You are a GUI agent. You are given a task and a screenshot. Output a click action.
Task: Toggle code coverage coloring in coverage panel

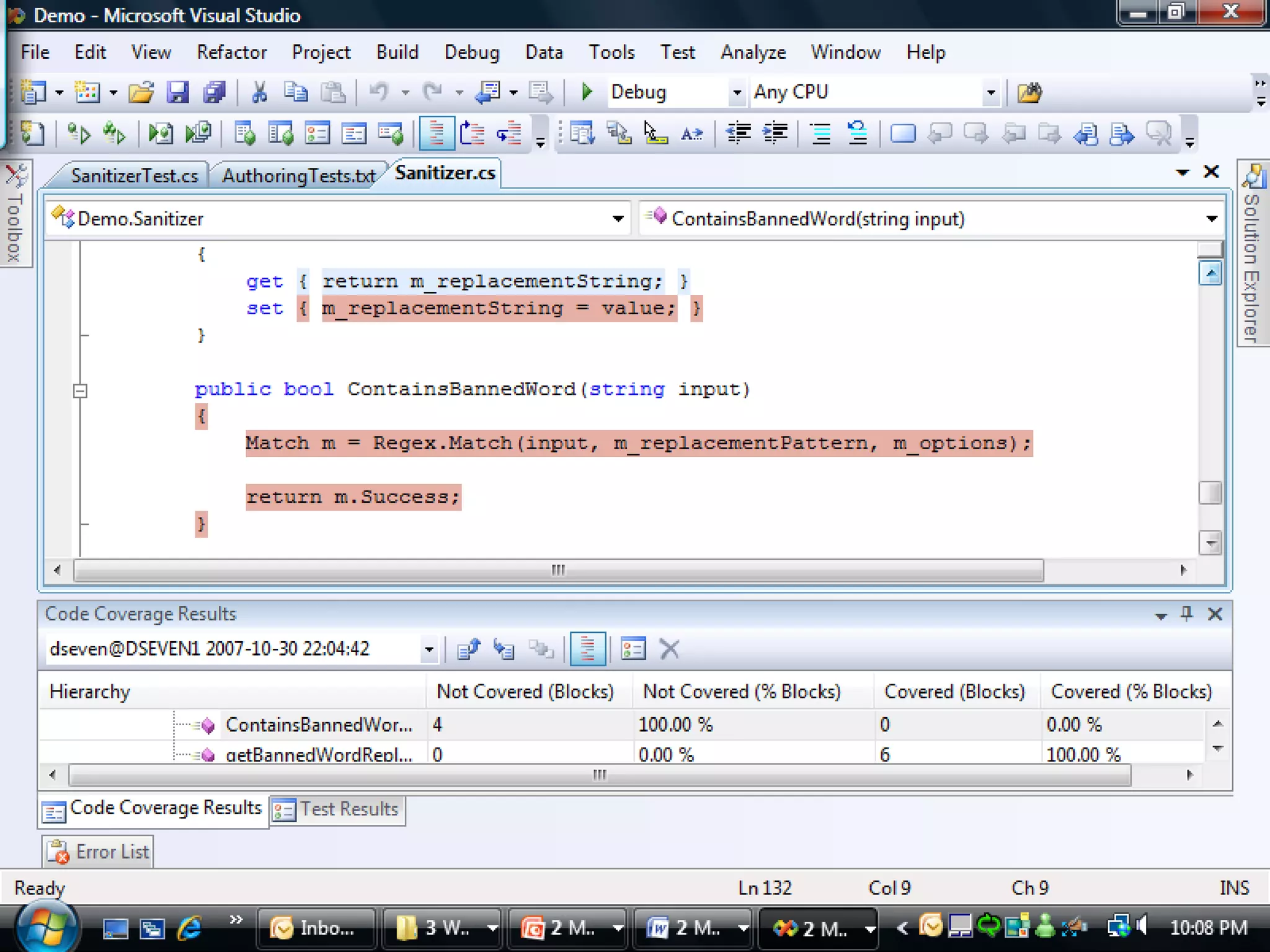(x=587, y=649)
